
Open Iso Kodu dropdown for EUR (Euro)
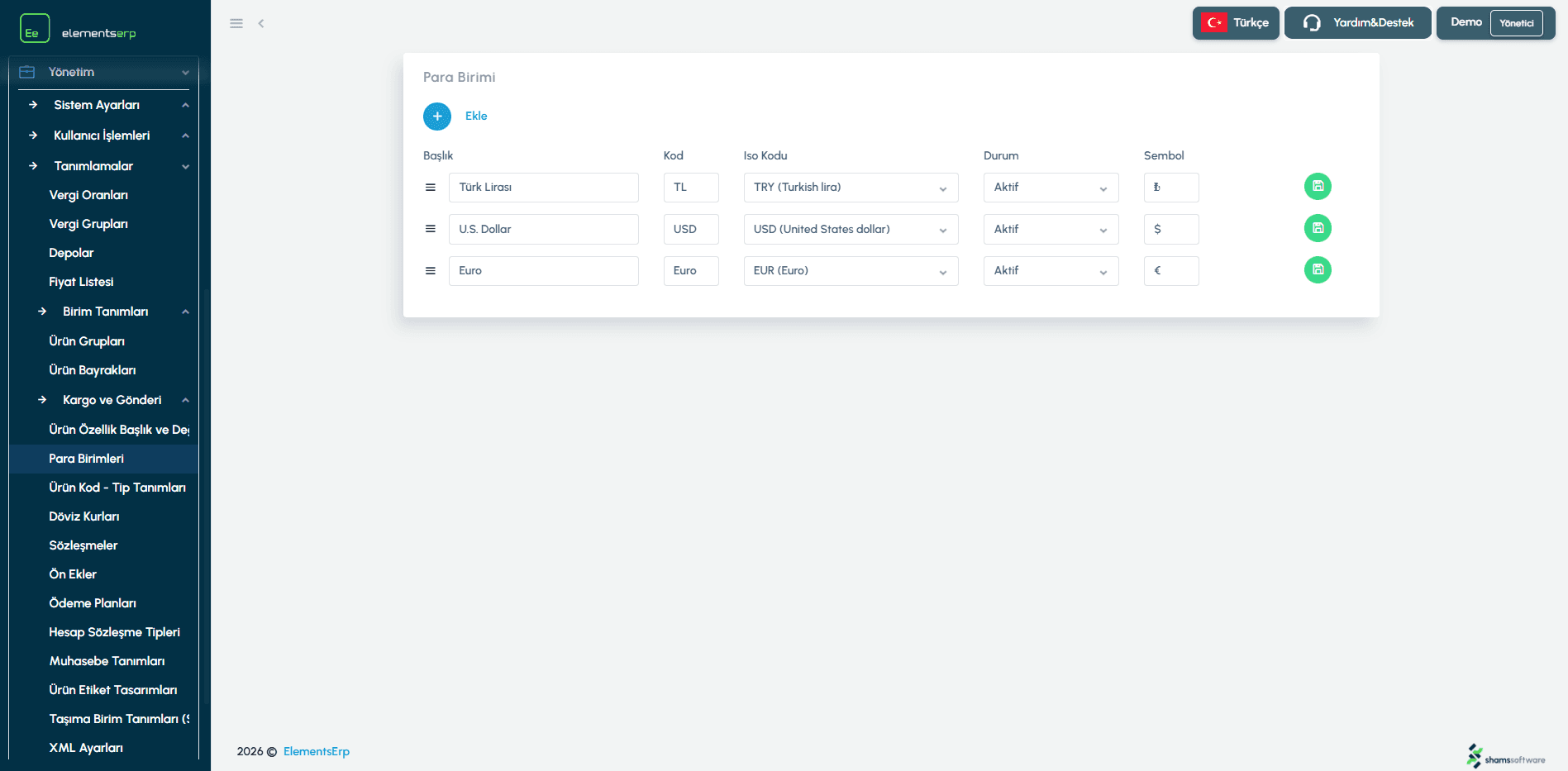coord(851,271)
